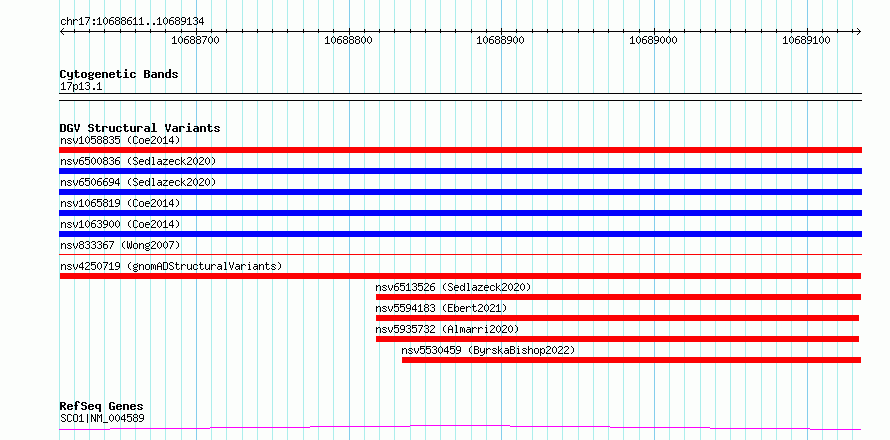The height and width of the screenshot is (440, 890).
Task: Click the Cytogenetic Bands track title
Action: [x=119, y=74]
